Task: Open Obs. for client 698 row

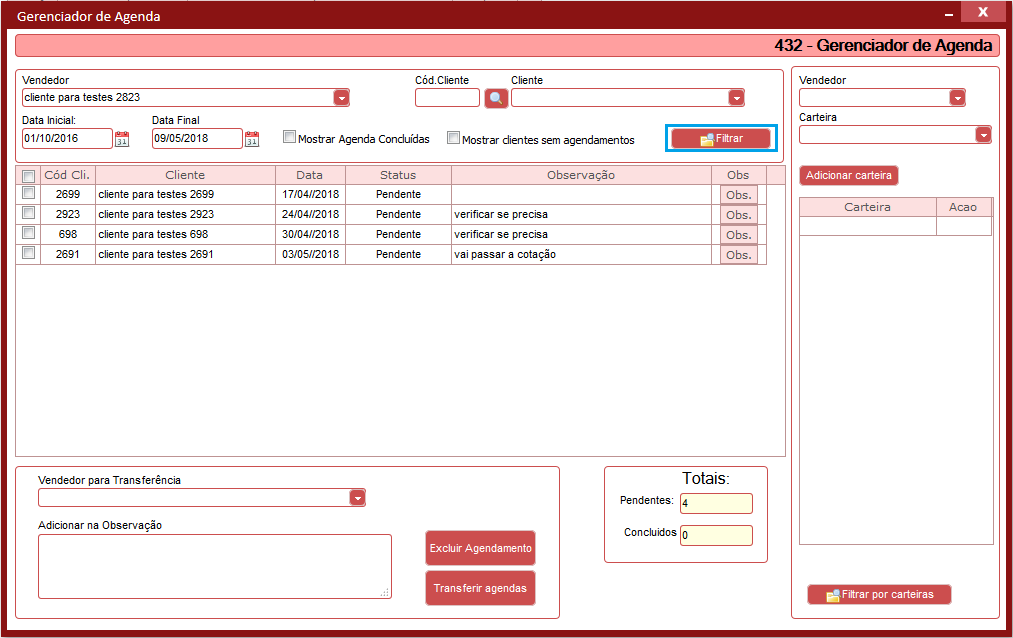Action: [x=738, y=235]
